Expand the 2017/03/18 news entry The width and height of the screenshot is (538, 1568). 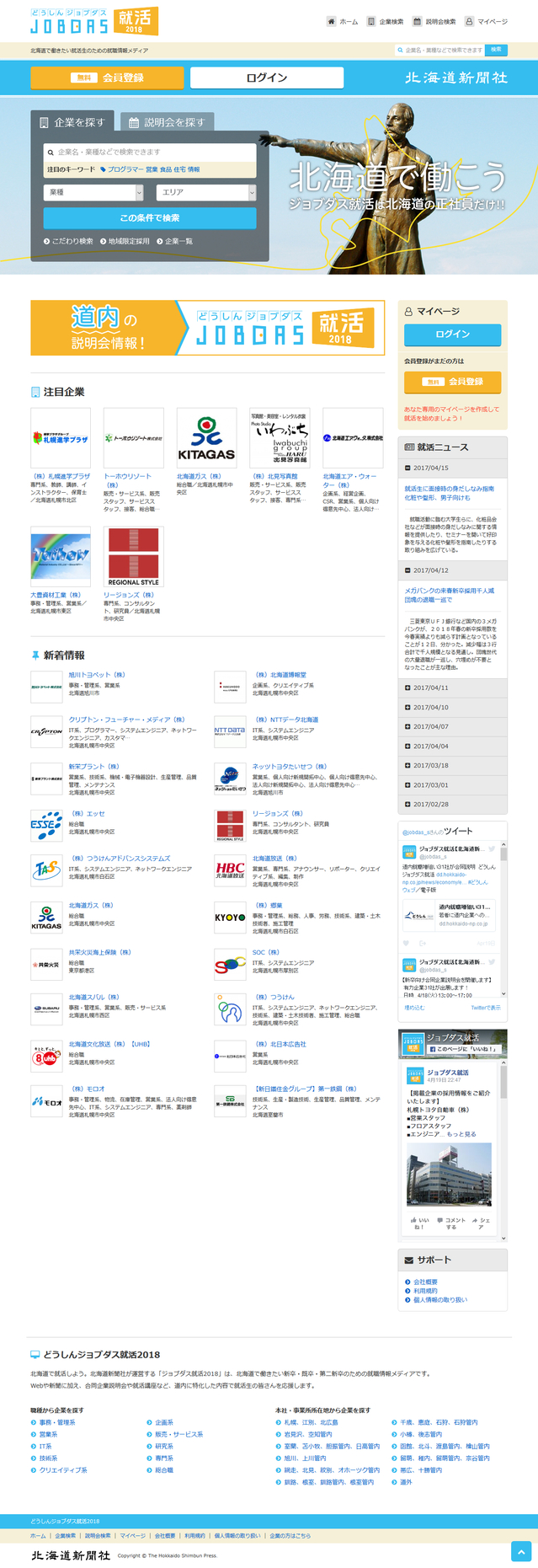pyautogui.click(x=453, y=765)
